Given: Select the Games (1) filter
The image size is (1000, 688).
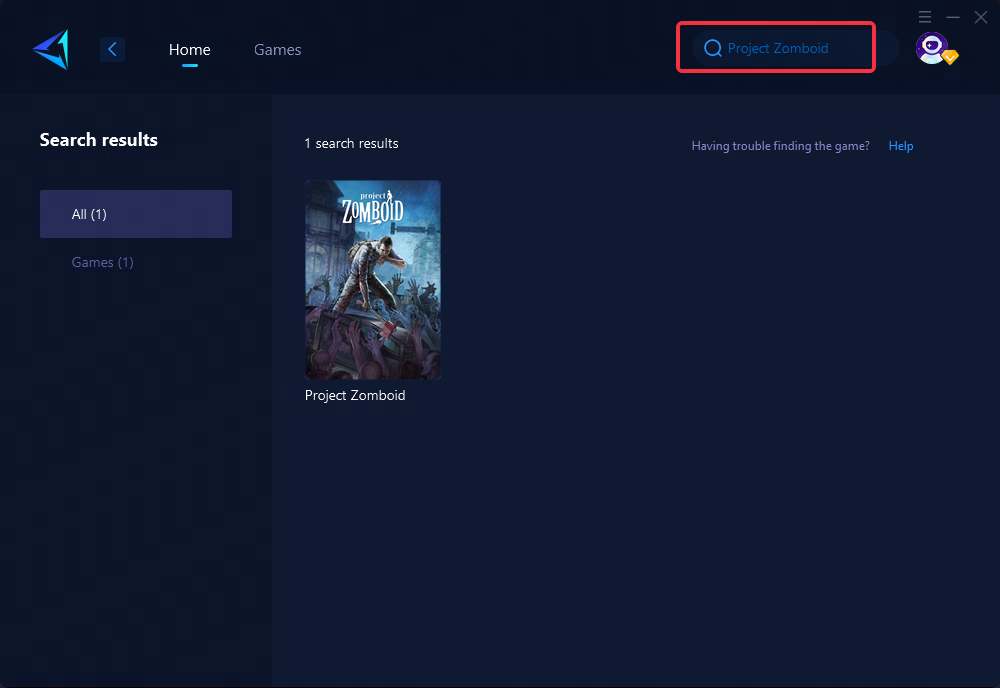Looking at the screenshot, I should (x=103, y=262).
